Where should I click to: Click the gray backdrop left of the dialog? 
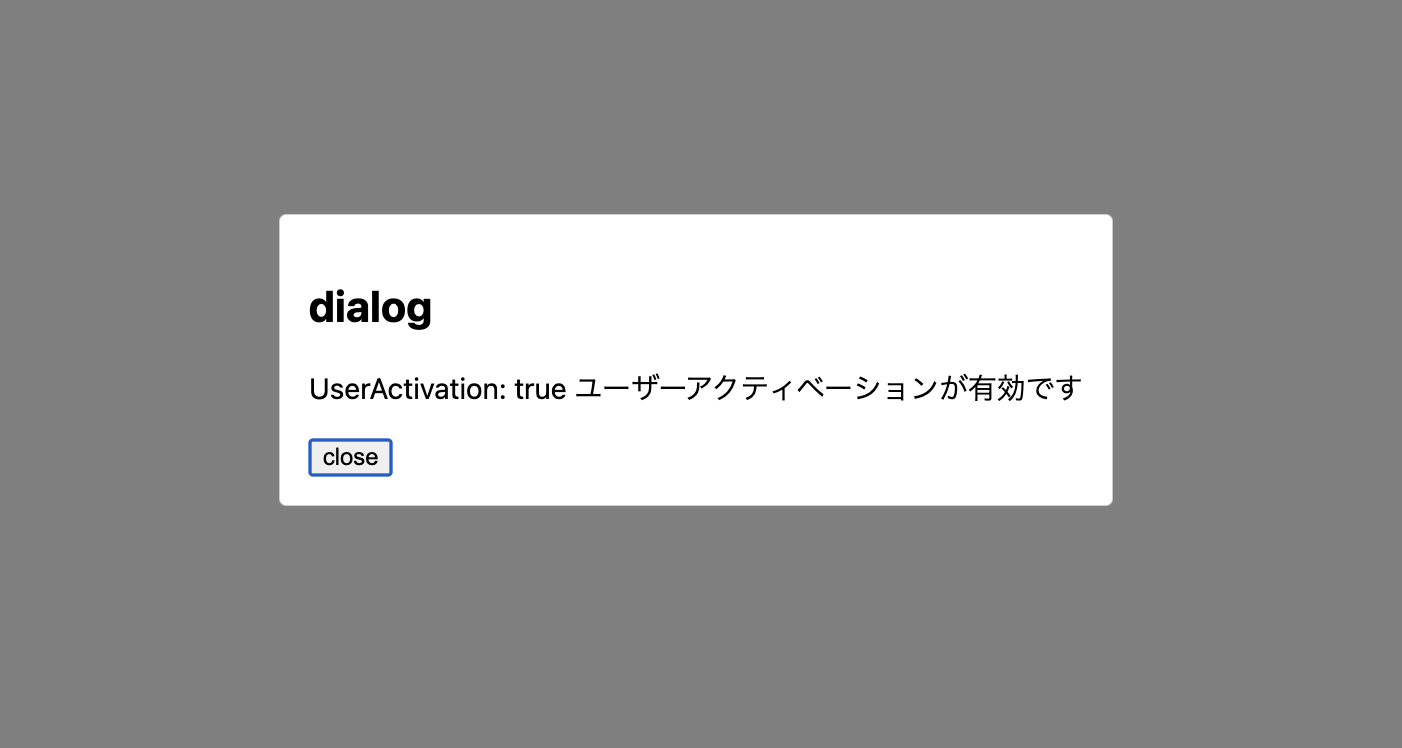click(x=140, y=360)
